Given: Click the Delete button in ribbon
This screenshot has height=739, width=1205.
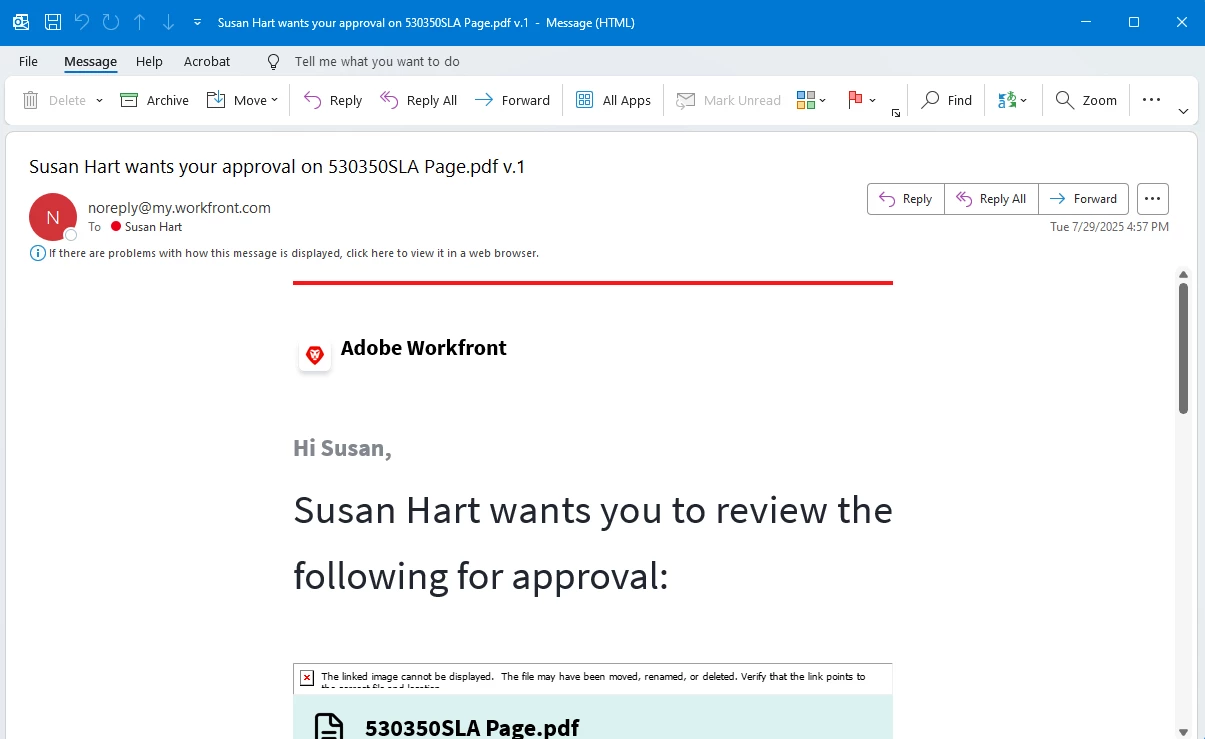Looking at the screenshot, I should pos(54,100).
